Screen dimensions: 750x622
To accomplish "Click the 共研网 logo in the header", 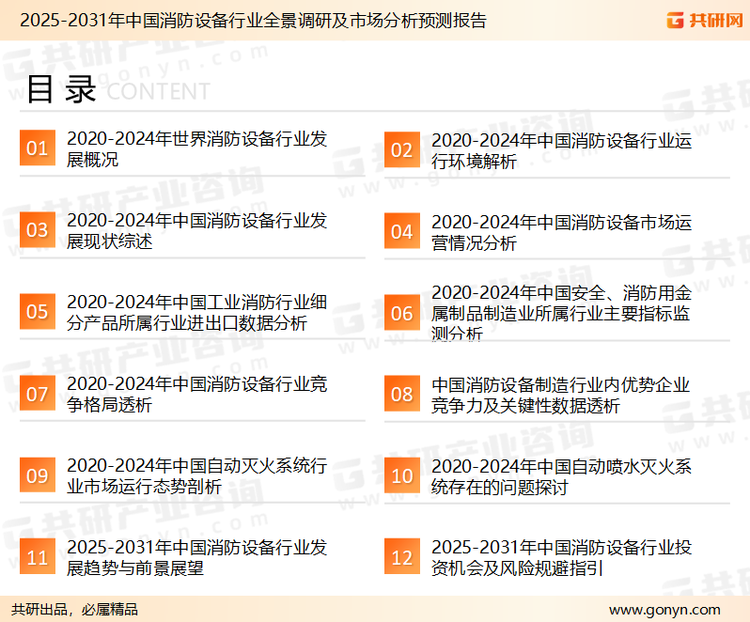I will point(705,20).
